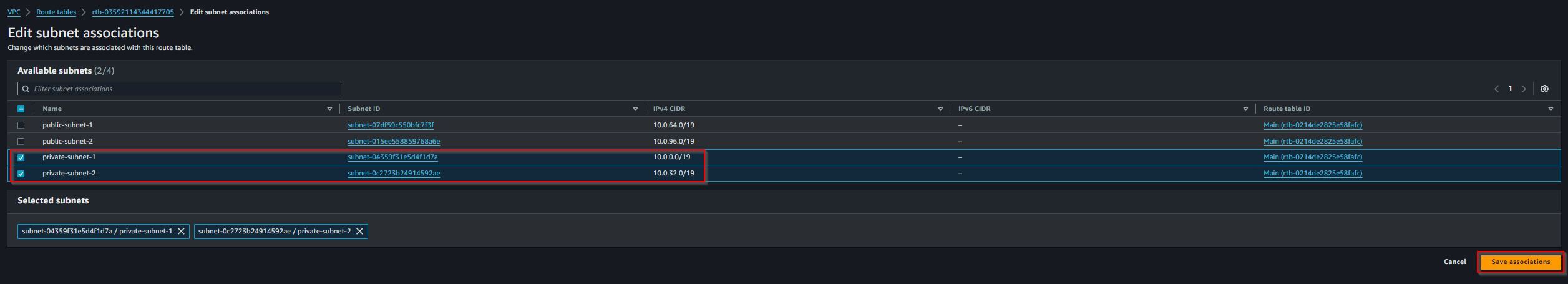The width and height of the screenshot is (1568, 284).
Task: Open the VPC breadcrumb
Action: tap(14, 12)
